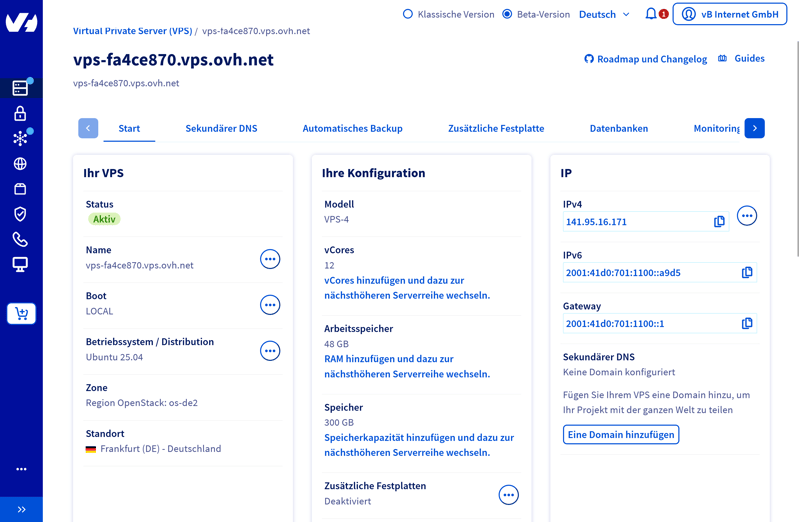The image size is (800, 522).
Task: Open the globe icon in sidebar
Action: pyautogui.click(x=20, y=164)
